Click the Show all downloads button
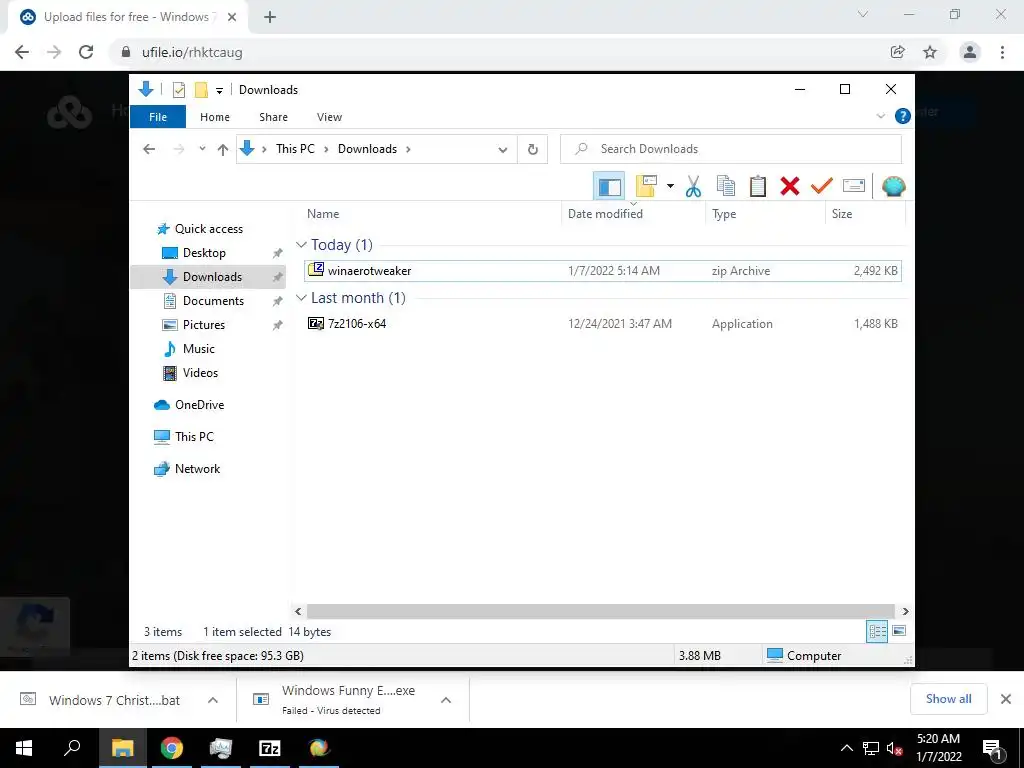 click(948, 699)
